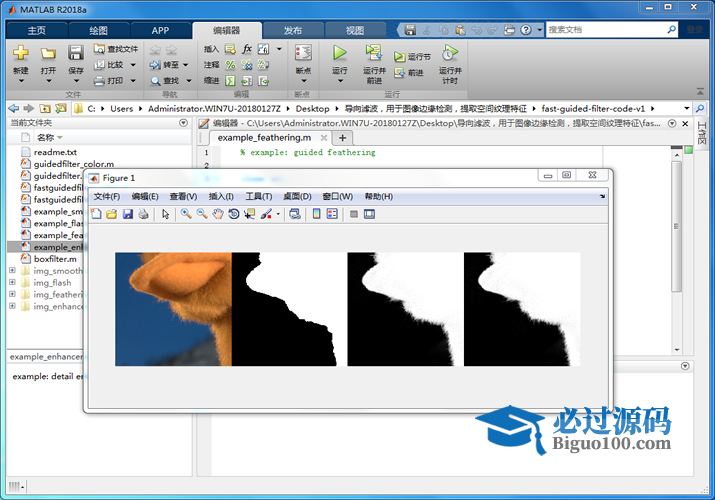Viewport: 715px width, 500px height.
Task: Click the Compare (比较) button
Action: point(109,65)
